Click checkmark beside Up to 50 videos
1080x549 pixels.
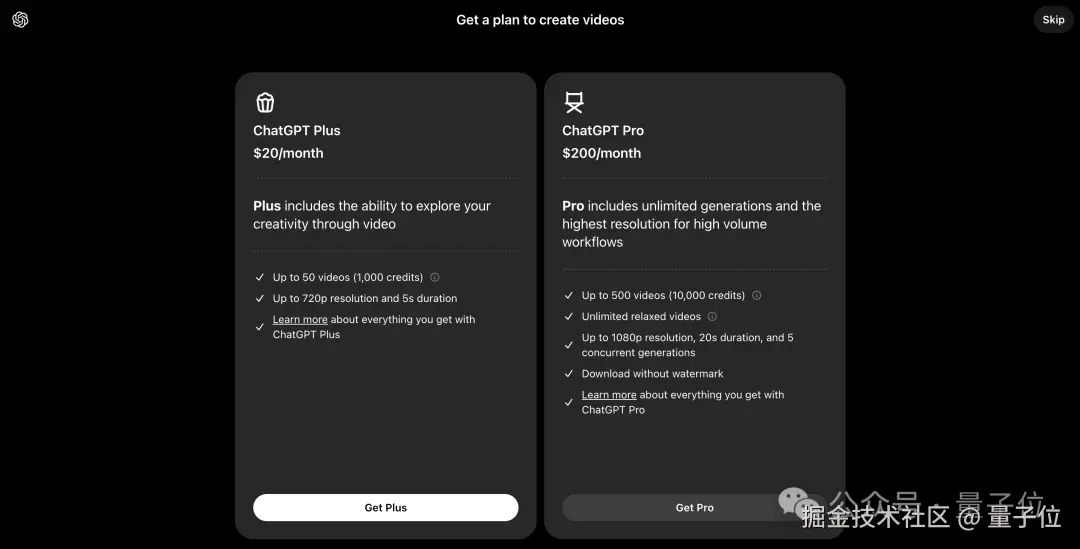[260, 278]
